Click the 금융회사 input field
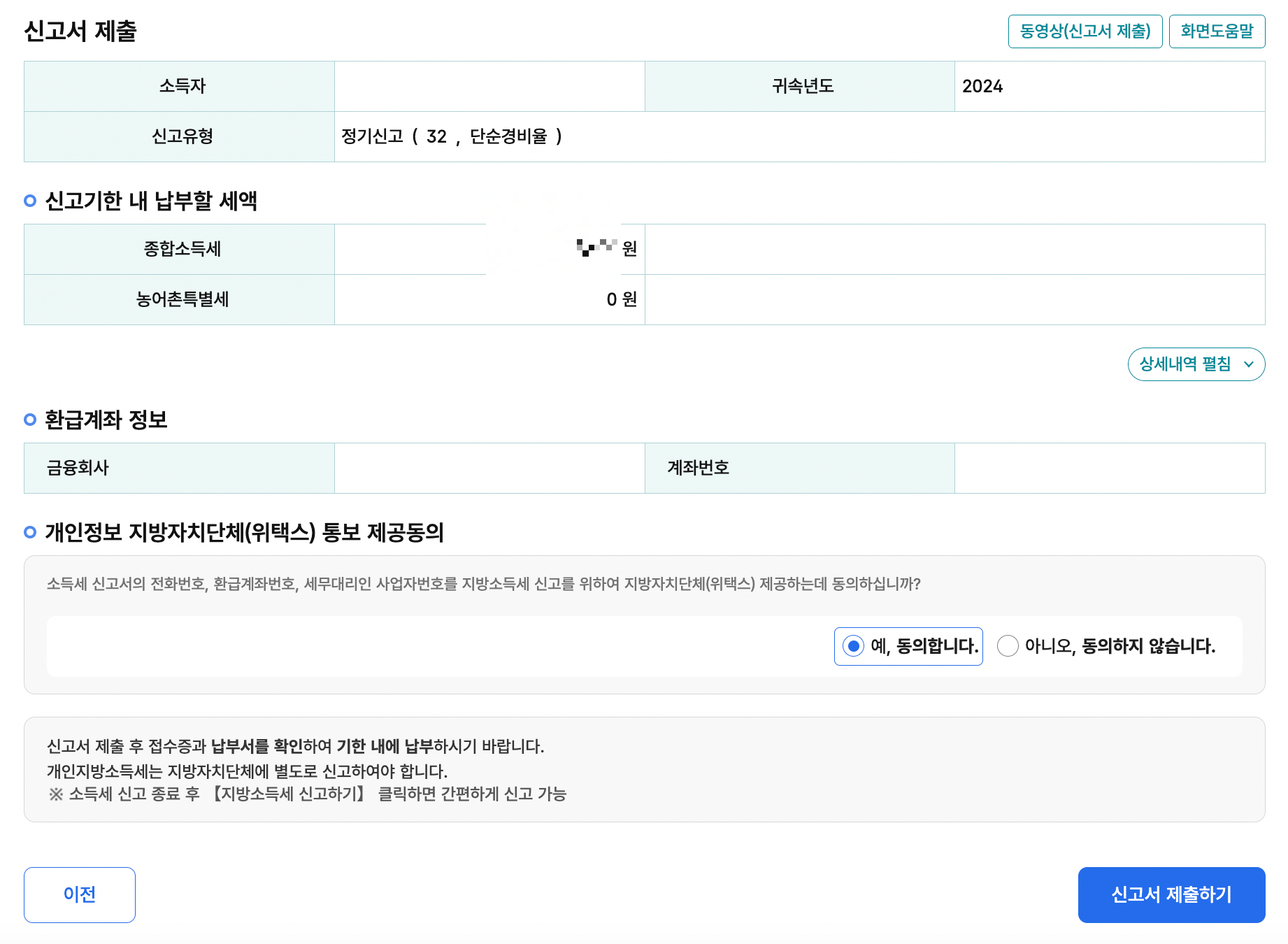The width and height of the screenshot is (1288, 944). 488,468
